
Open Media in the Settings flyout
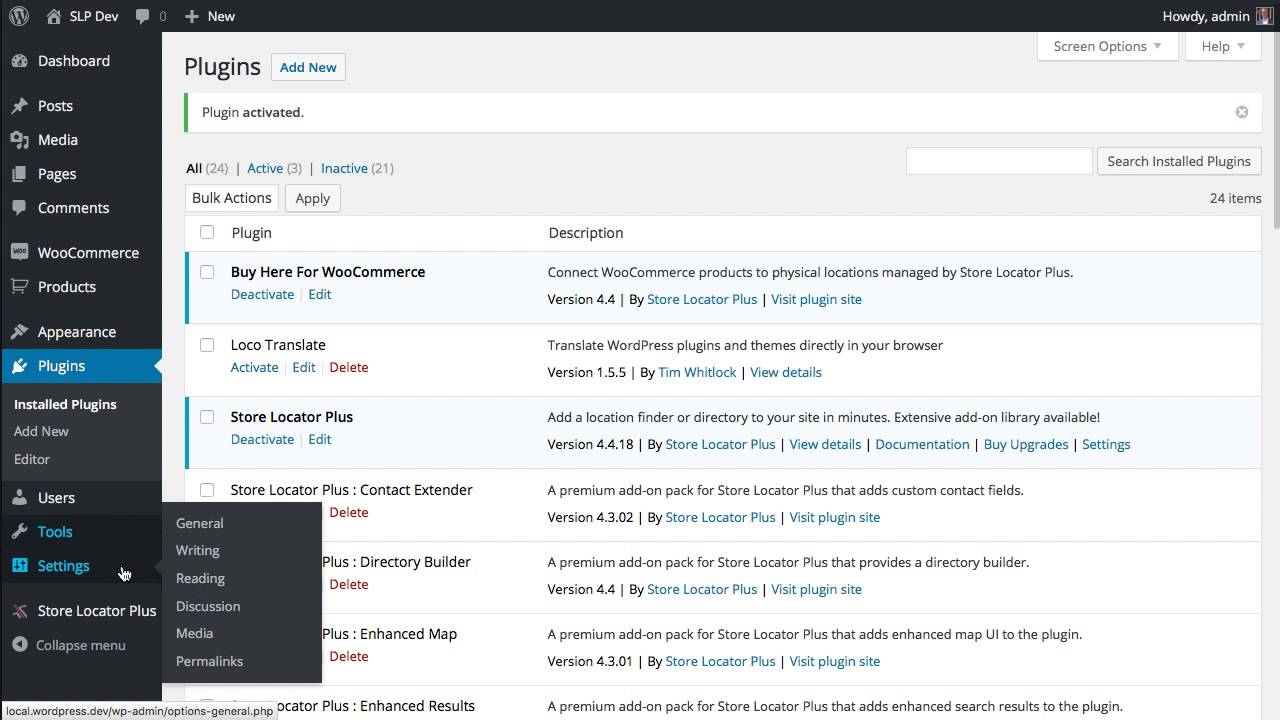[195, 633]
